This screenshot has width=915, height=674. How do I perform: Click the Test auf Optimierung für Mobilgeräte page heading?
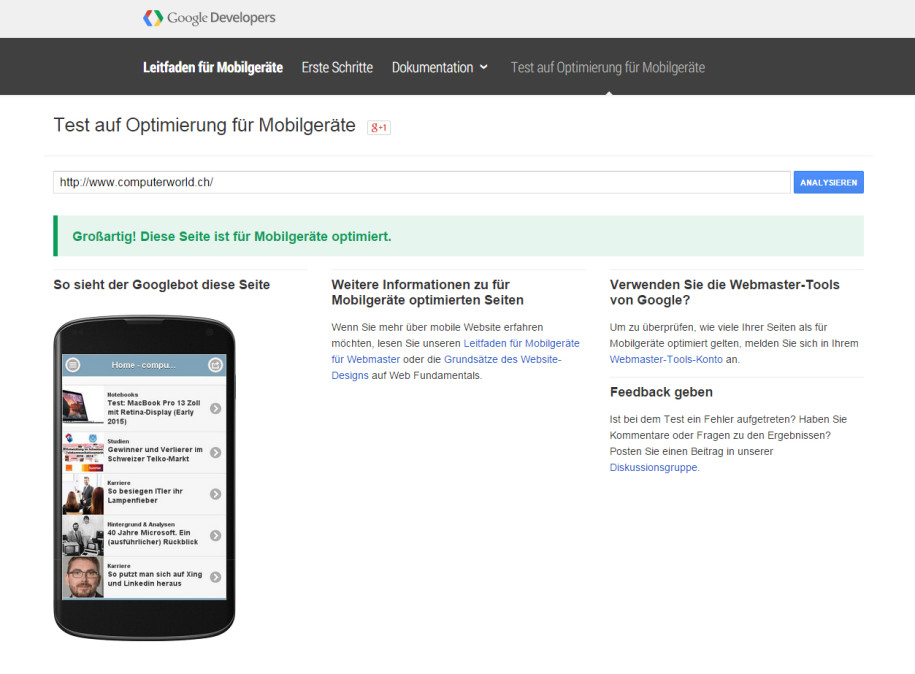tap(205, 125)
